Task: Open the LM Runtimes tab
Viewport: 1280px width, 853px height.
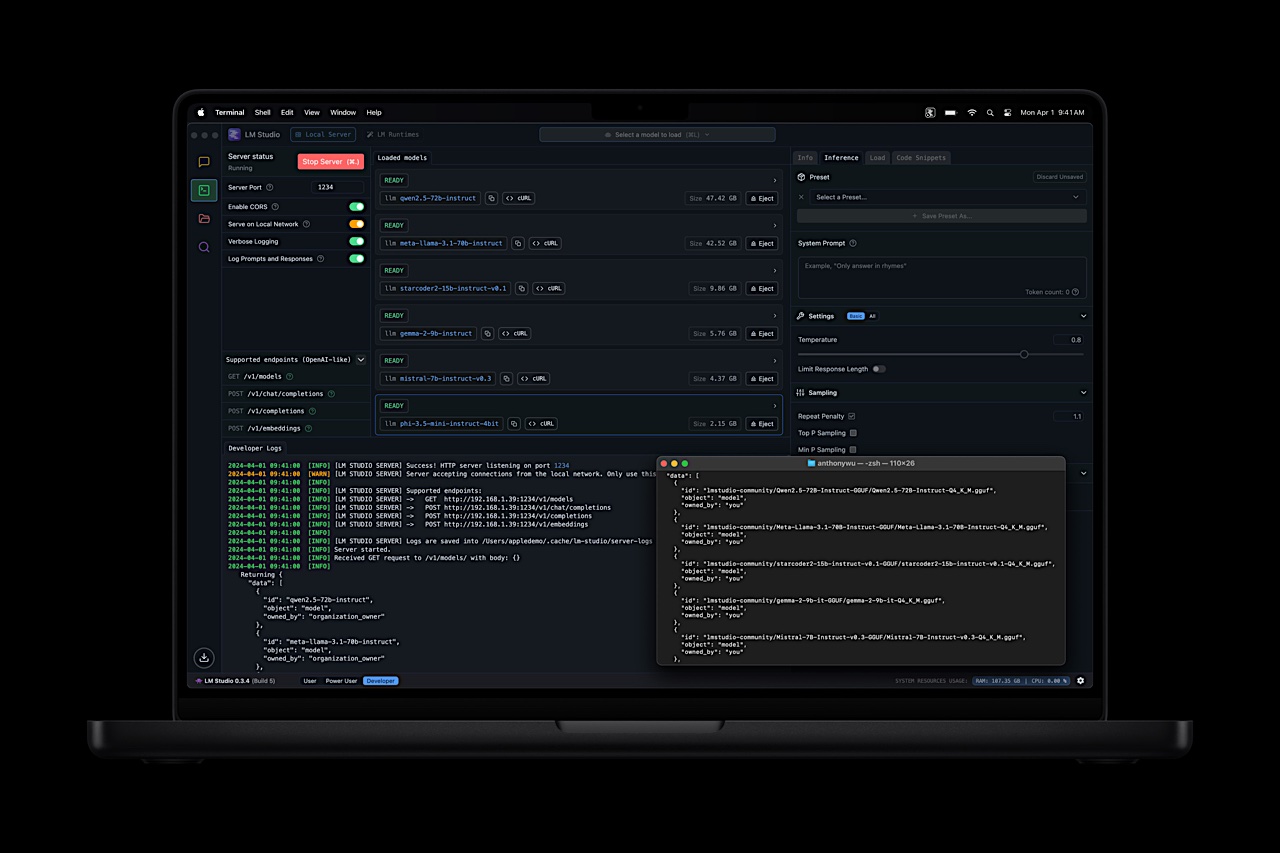Action: pos(393,135)
